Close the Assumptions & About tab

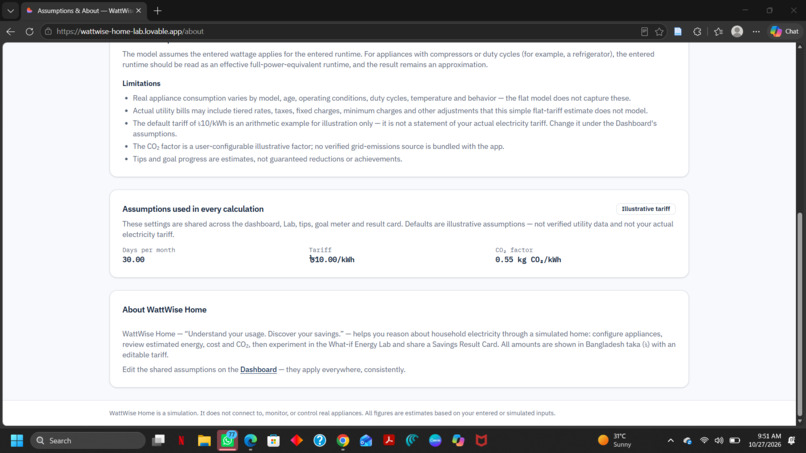(x=138, y=10)
